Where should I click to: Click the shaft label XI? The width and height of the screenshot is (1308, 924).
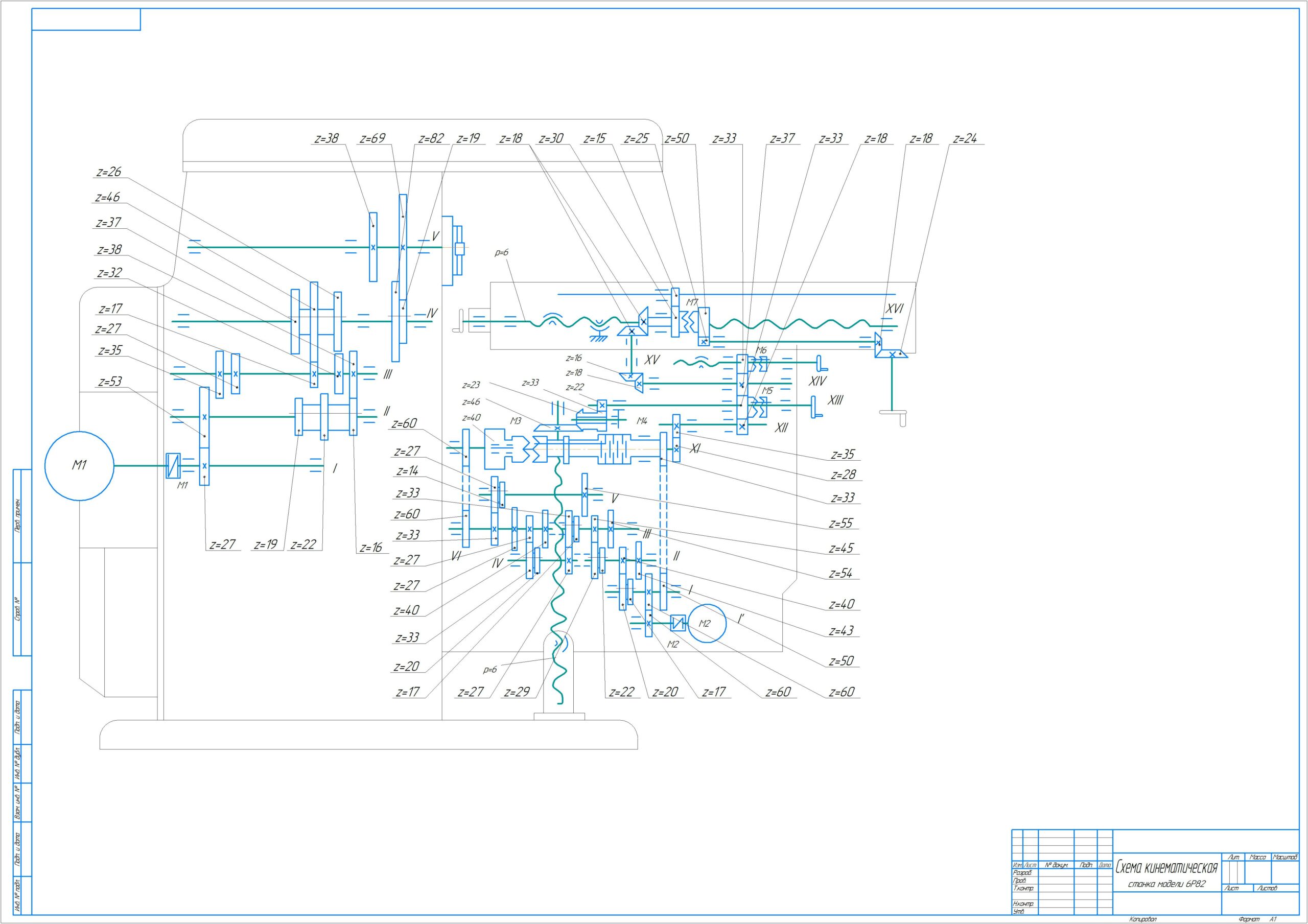695,449
